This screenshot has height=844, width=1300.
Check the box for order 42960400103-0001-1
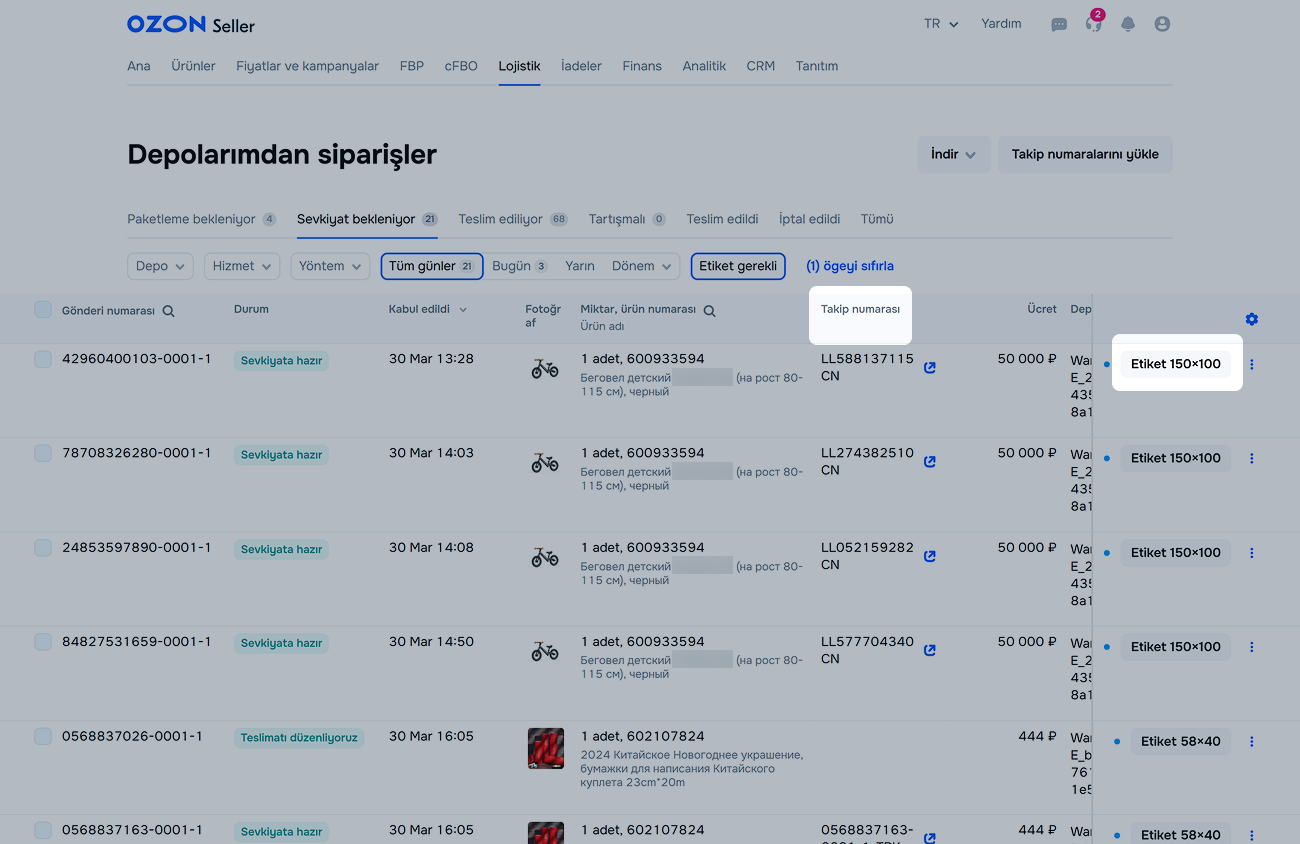point(43,359)
